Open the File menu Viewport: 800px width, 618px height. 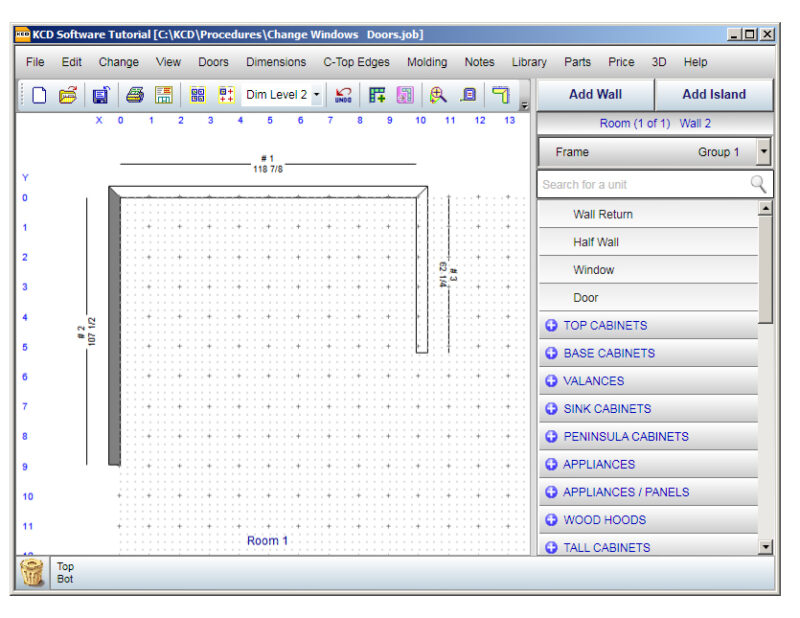click(x=35, y=62)
